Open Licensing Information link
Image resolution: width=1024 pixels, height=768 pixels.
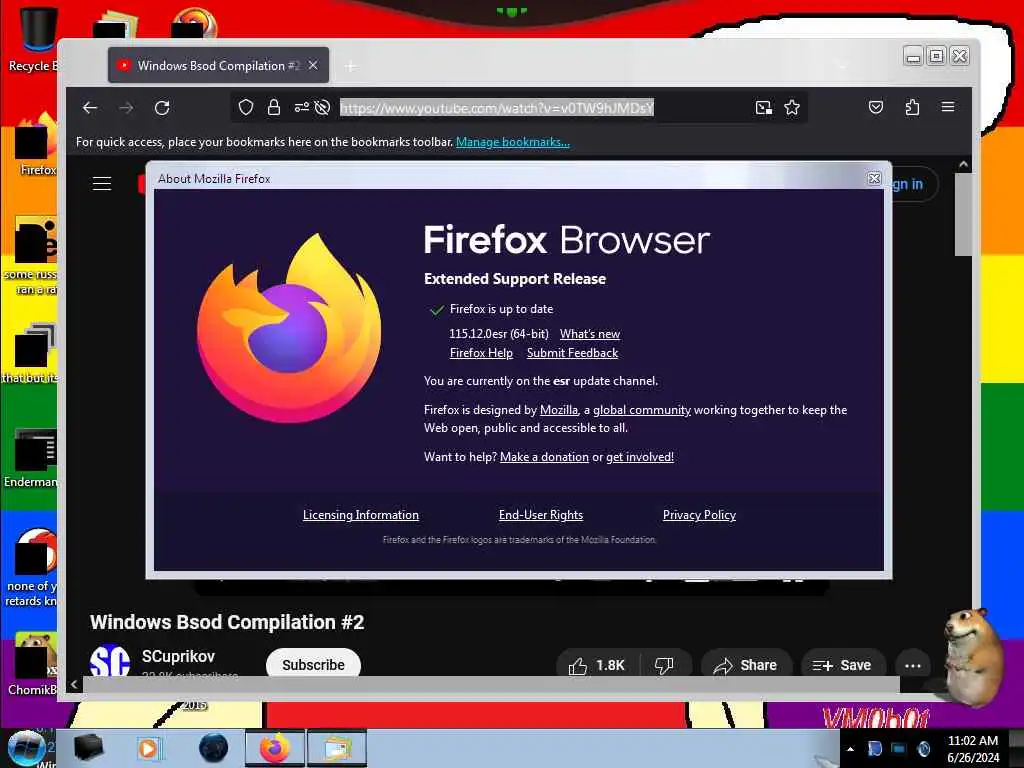coord(360,515)
